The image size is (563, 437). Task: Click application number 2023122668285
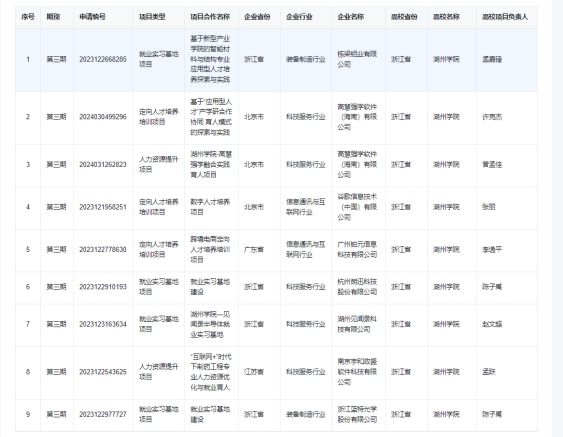pos(103,59)
